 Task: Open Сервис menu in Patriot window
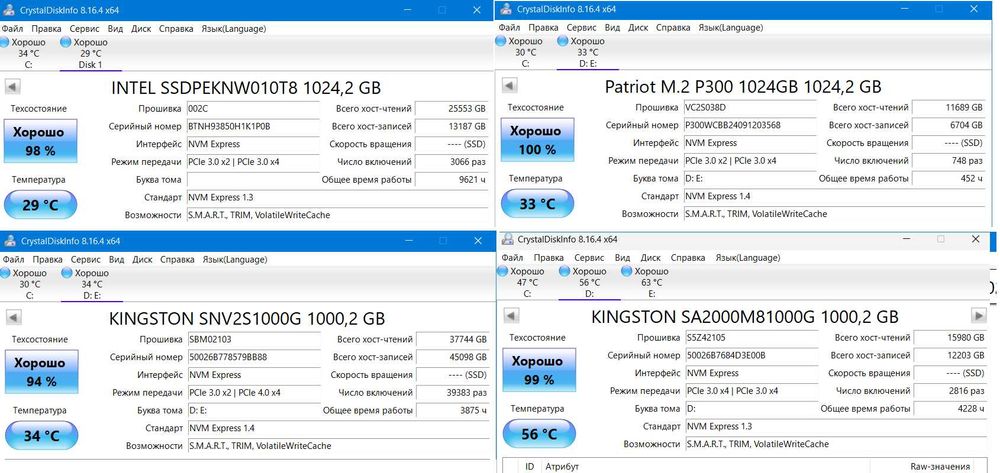(x=582, y=27)
